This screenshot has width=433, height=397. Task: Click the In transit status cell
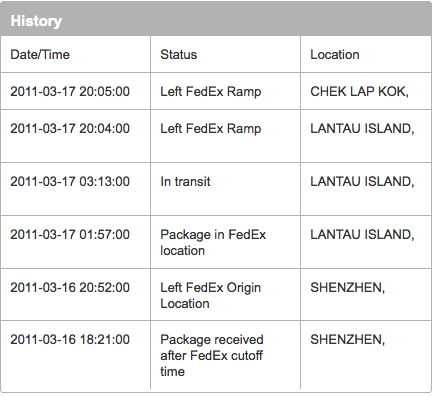point(225,189)
